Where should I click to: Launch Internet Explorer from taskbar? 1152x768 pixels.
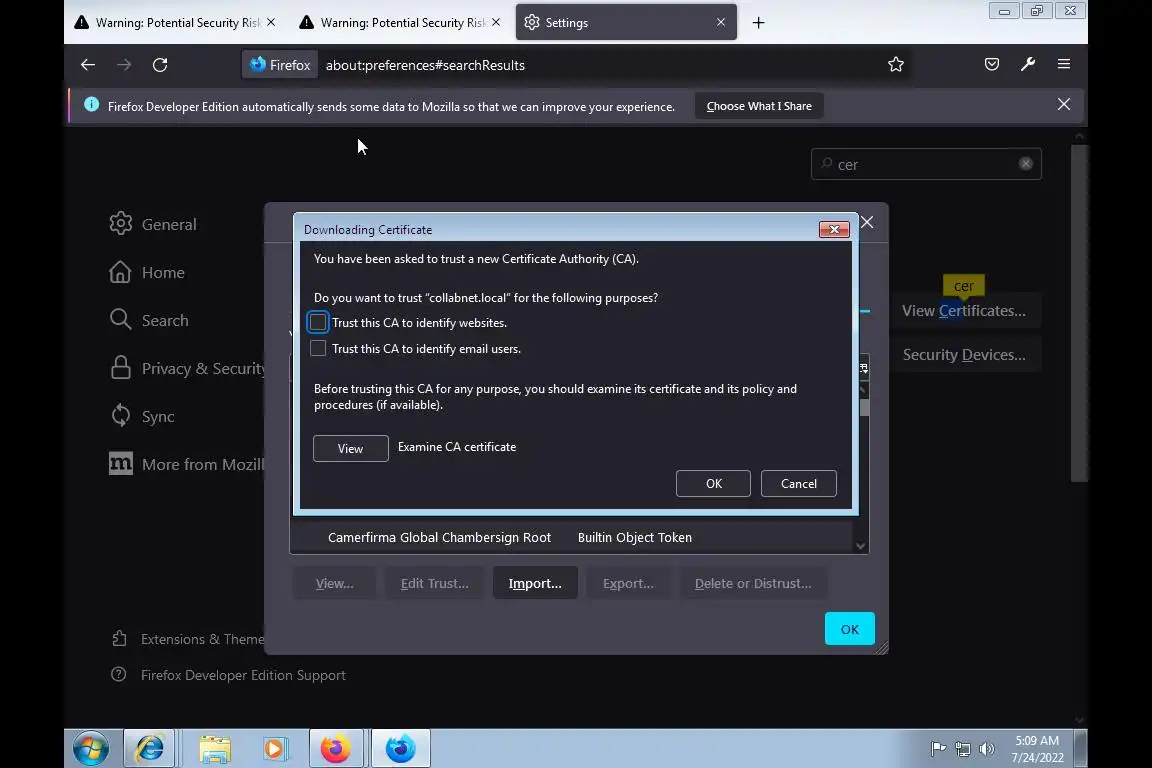tap(149, 749)
